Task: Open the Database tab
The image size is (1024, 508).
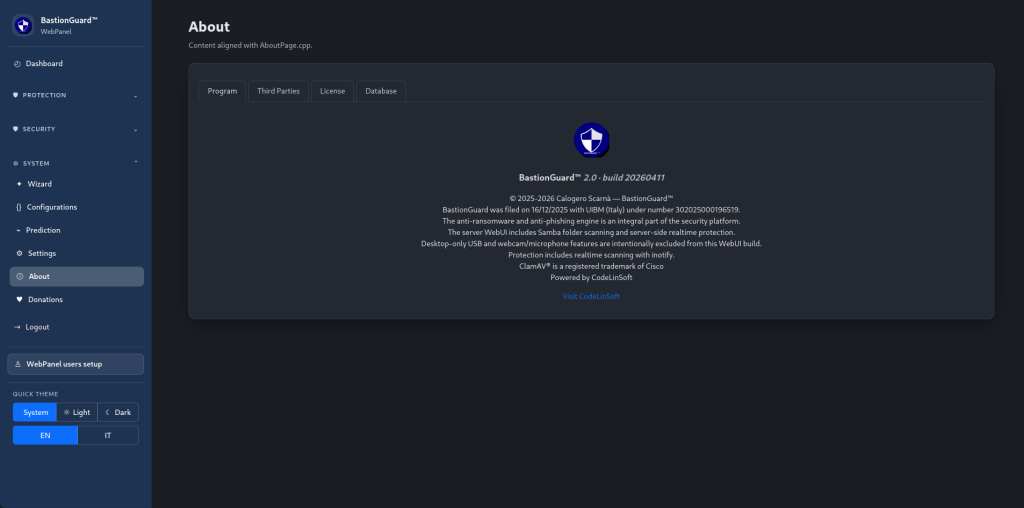Action: coord(381,91)
